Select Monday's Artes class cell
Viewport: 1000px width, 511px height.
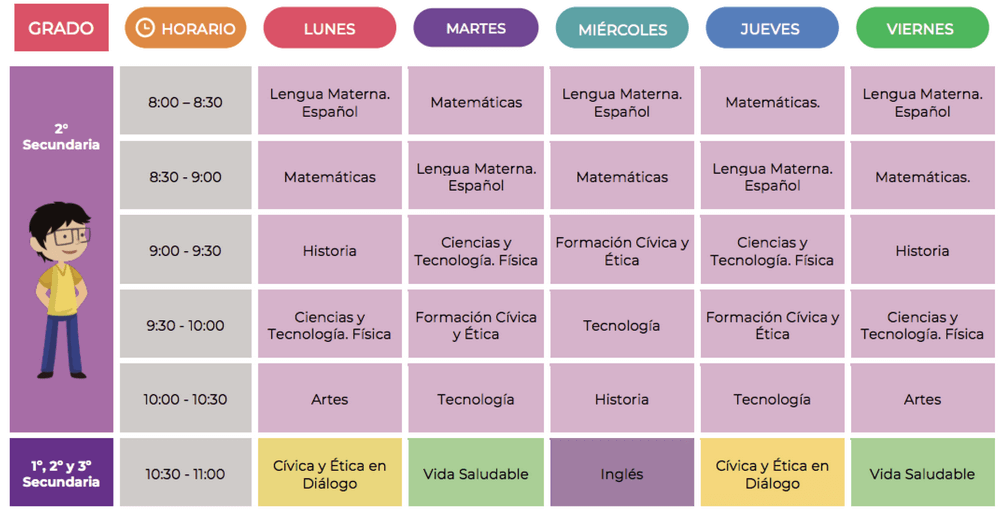329,399
